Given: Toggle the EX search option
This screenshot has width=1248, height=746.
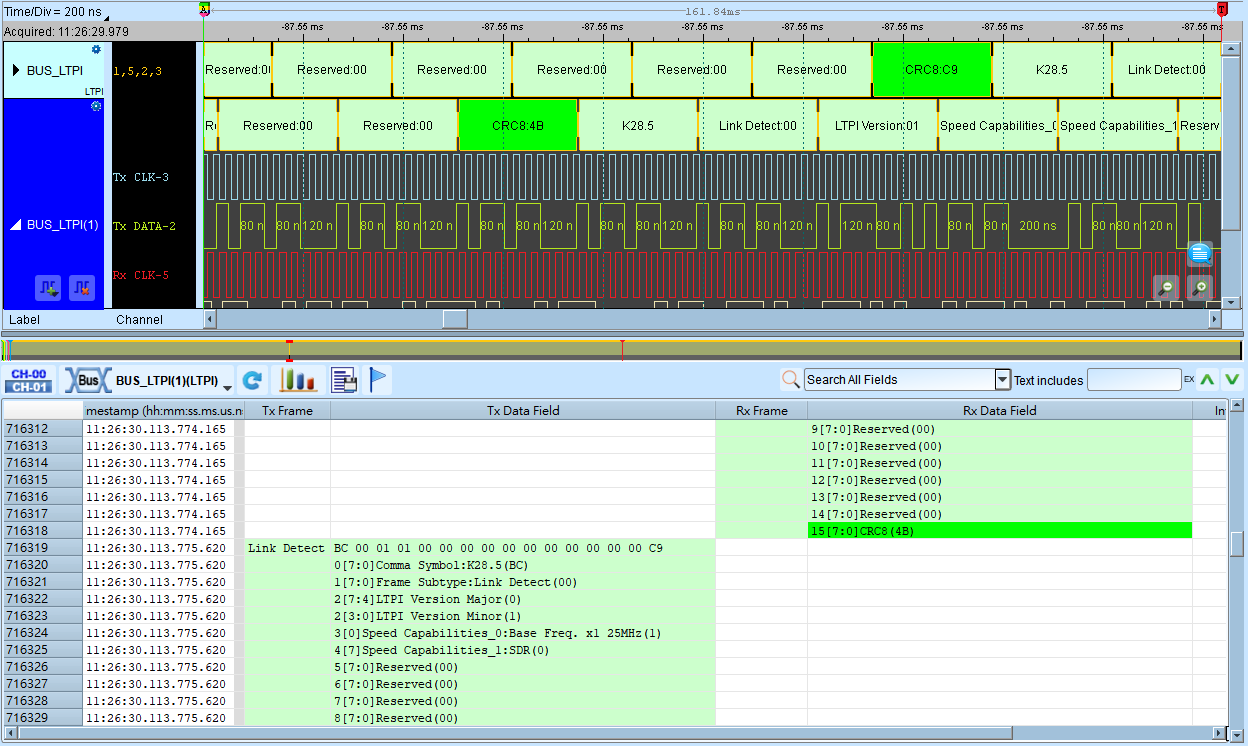Looking at the screenshot, I should [1189, 379].
